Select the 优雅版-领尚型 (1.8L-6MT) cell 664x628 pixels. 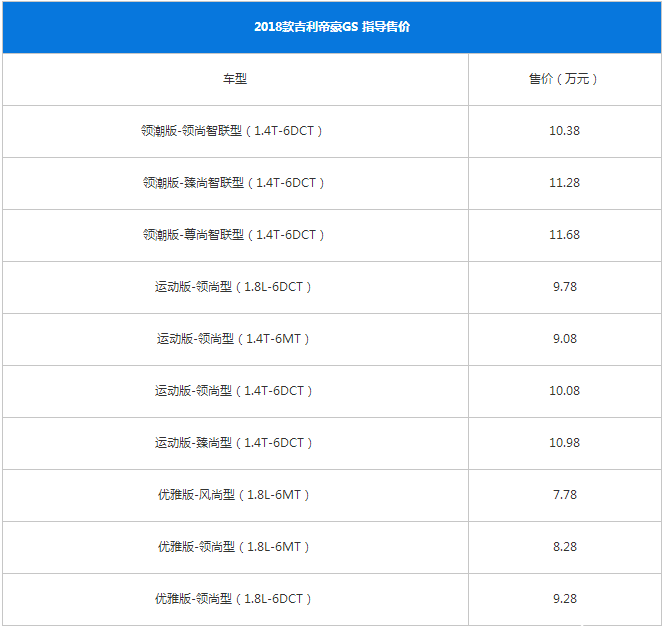(234, 547)
